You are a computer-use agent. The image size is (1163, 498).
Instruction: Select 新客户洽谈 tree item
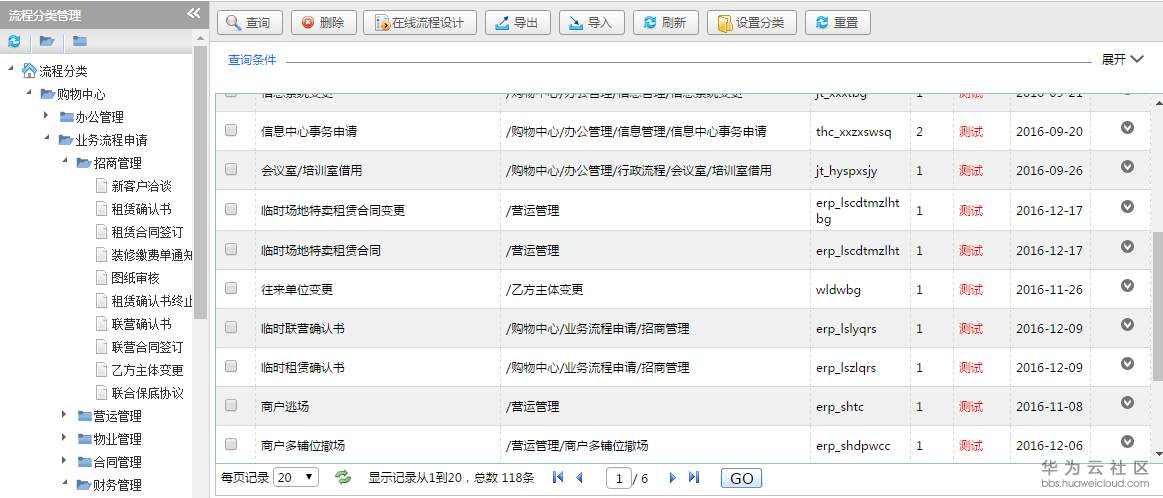pos(142,186)
